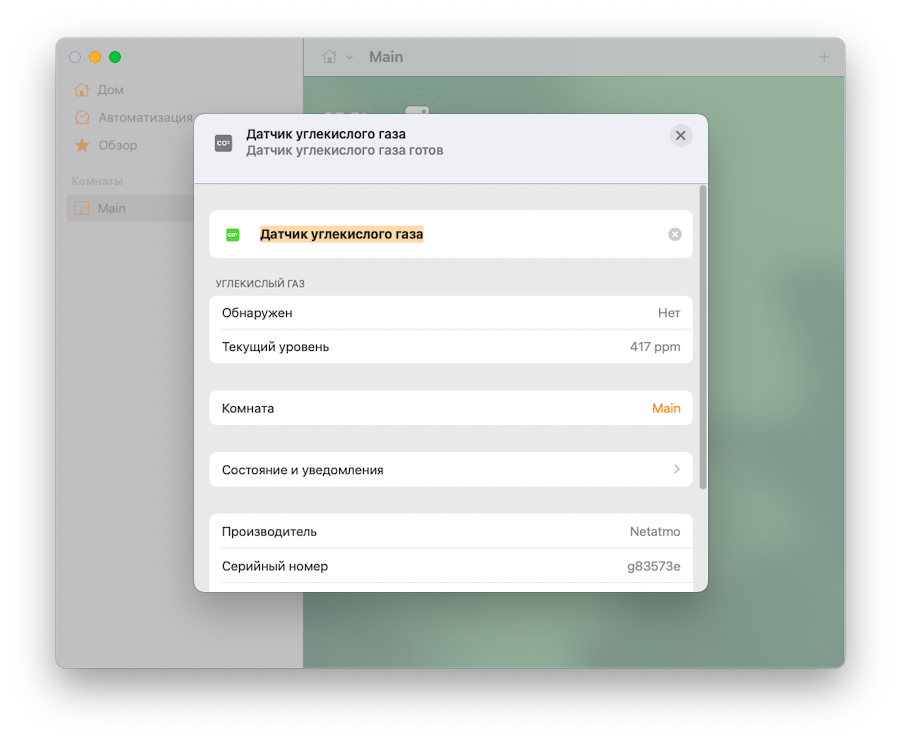This screenshot has height=742, width=901.
Task: Close the carbon dioxide sensor dialog
Action: (x=681, y=136)
